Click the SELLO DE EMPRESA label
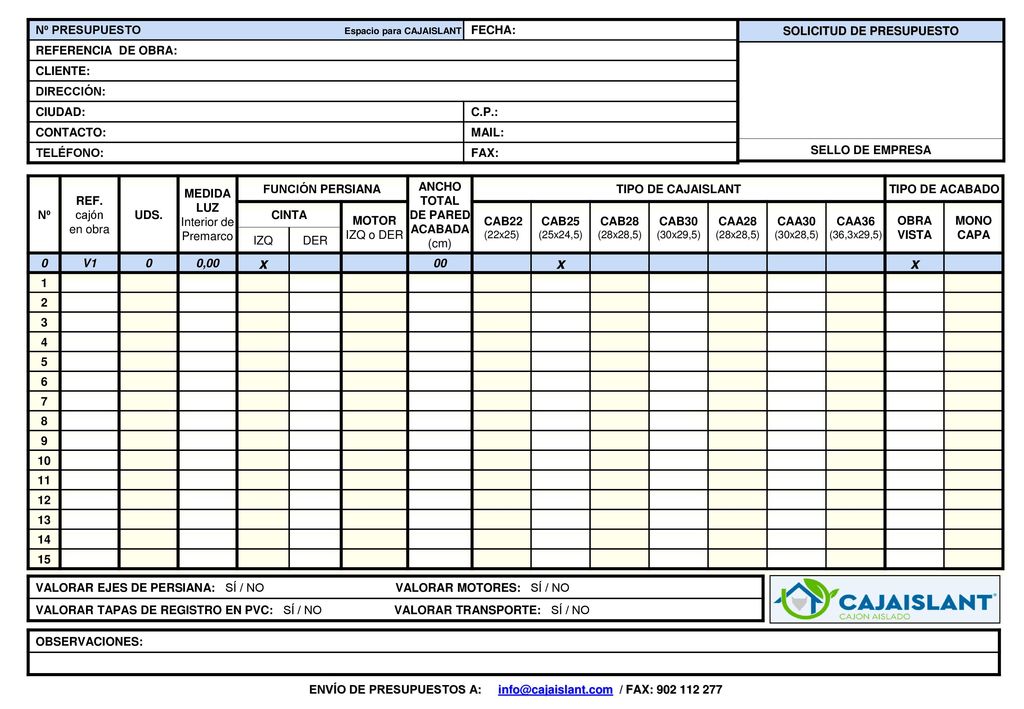 click(871, 150)
